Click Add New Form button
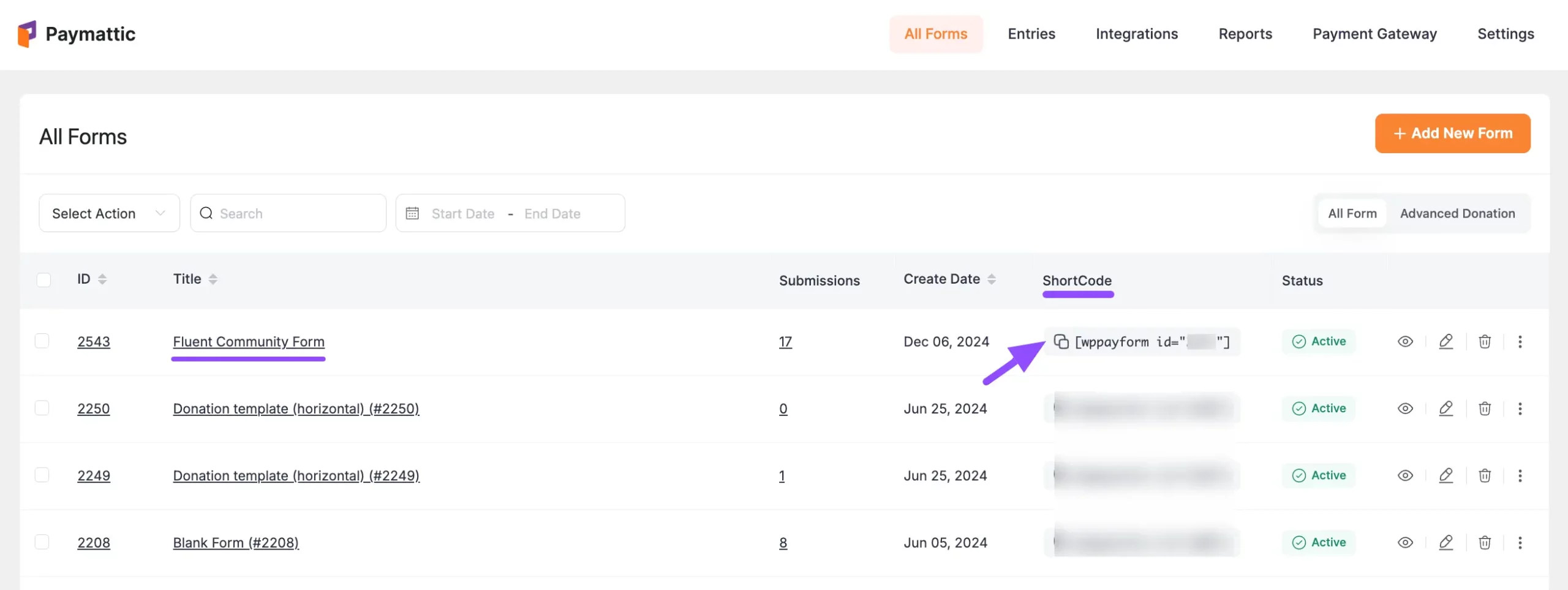 [1452, 133]
